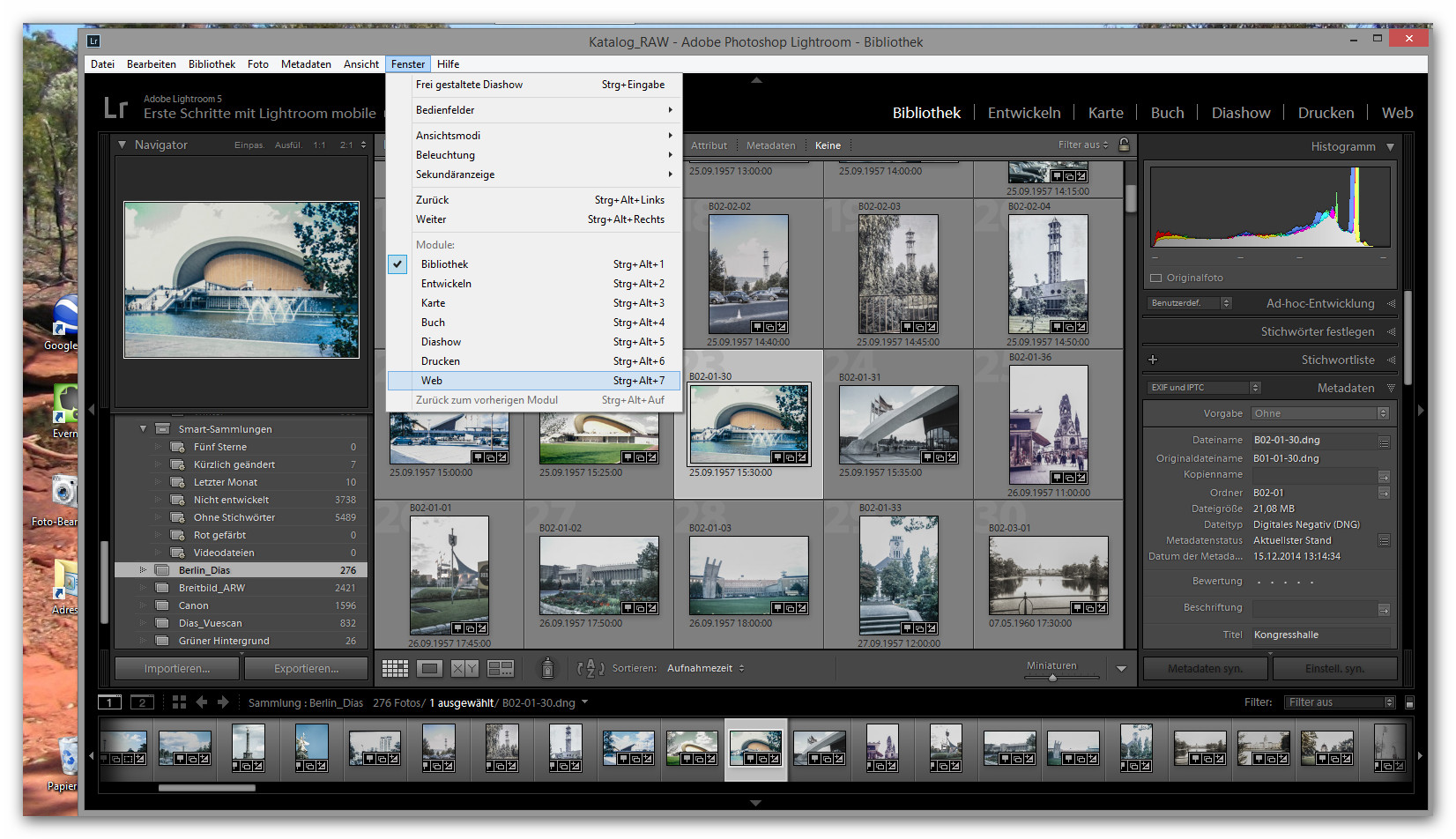Viewport: 1456px width, 839px height.
Task: Collapse the filmstrip with bottom arrow
Action: [756, 803]
